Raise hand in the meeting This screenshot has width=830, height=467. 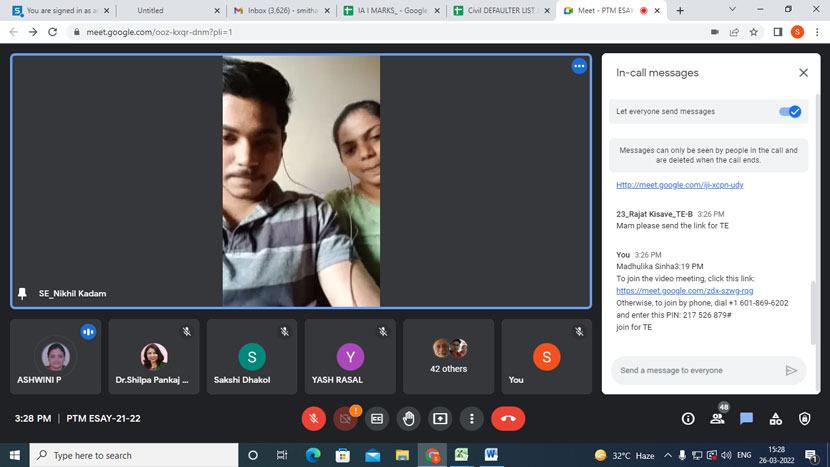(408, 419)
